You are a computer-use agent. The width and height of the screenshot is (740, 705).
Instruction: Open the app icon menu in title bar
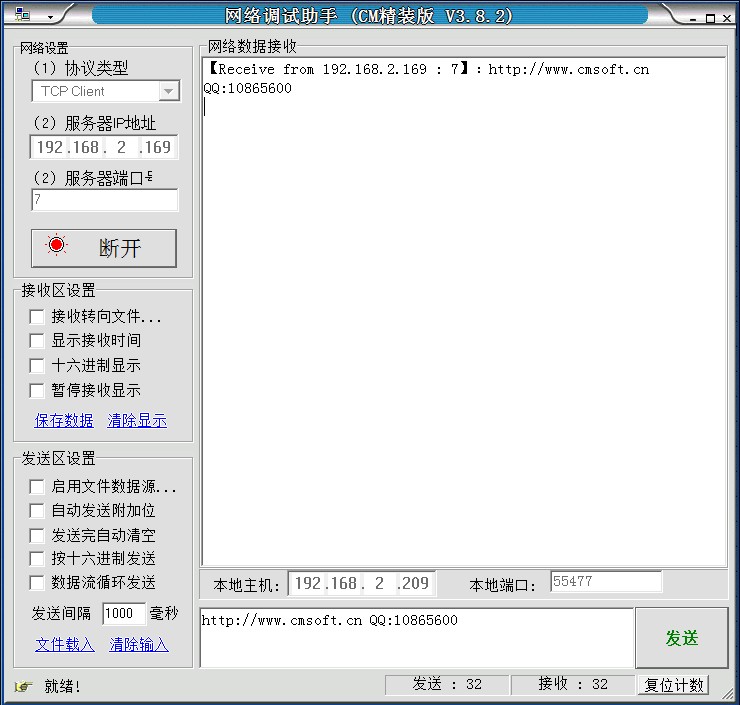pyautogui.click(x=22, y=15)
